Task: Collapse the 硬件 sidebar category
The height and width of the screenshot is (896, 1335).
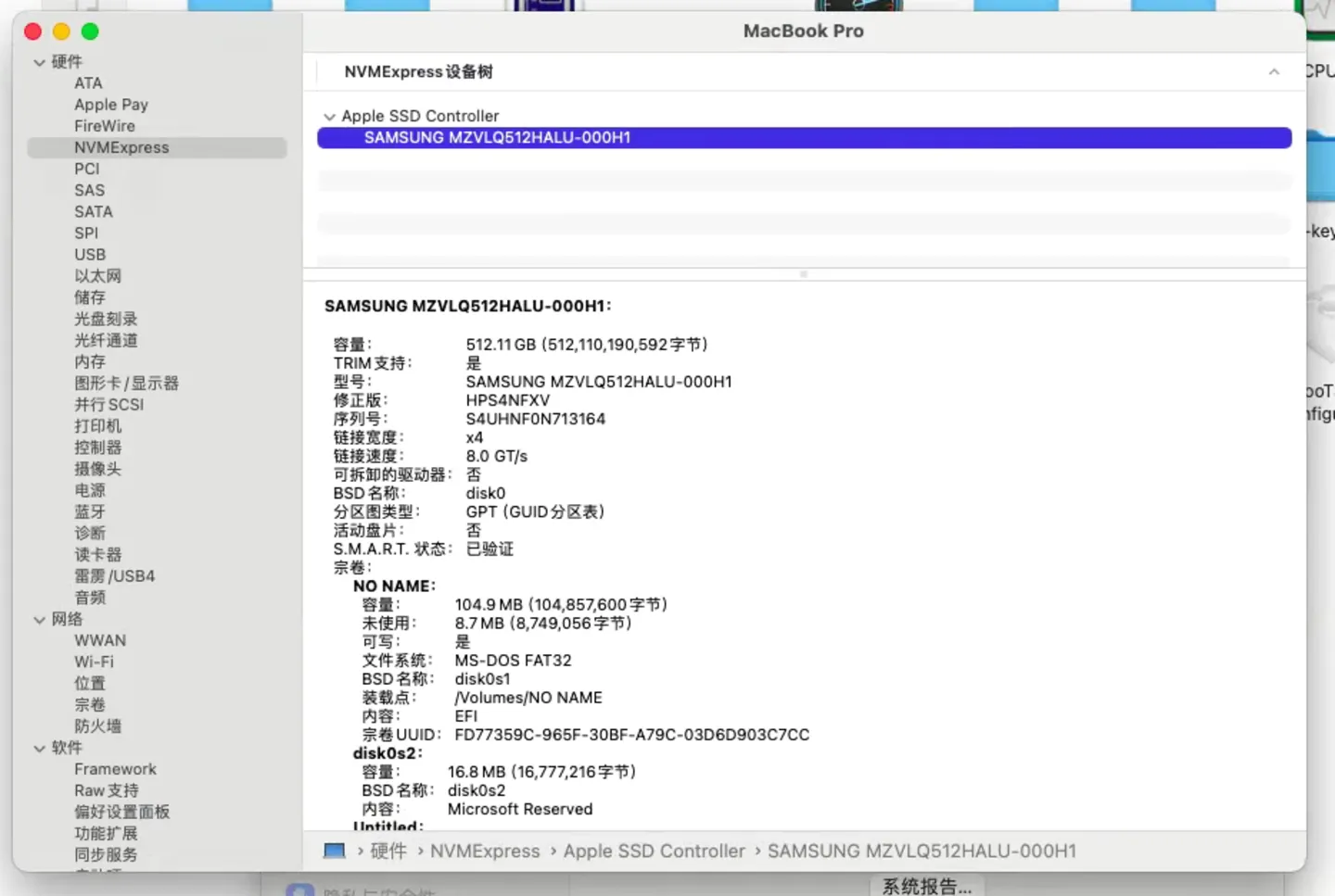Action: click(x=39, y=61)
